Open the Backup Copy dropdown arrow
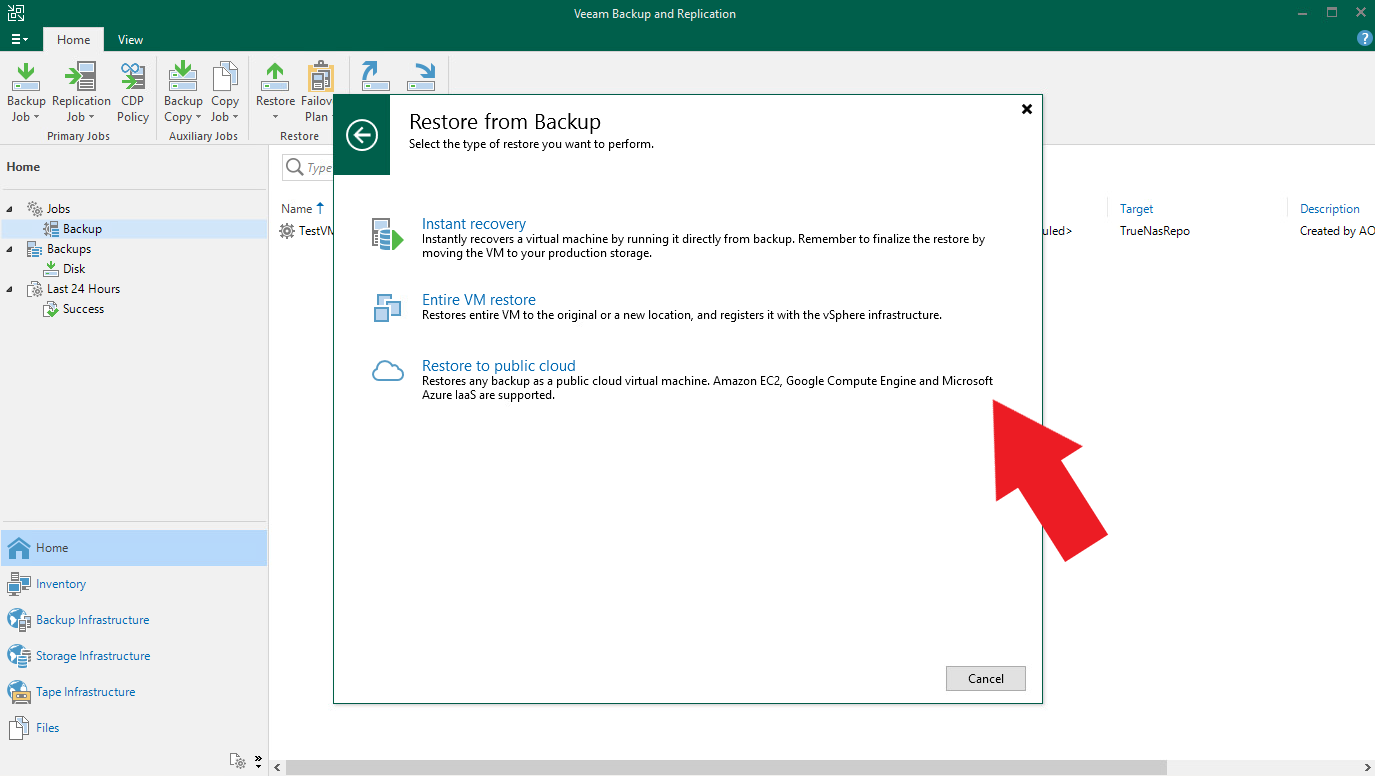Image resolution: width=1375 pixels, height=776 pixels. 198,118
